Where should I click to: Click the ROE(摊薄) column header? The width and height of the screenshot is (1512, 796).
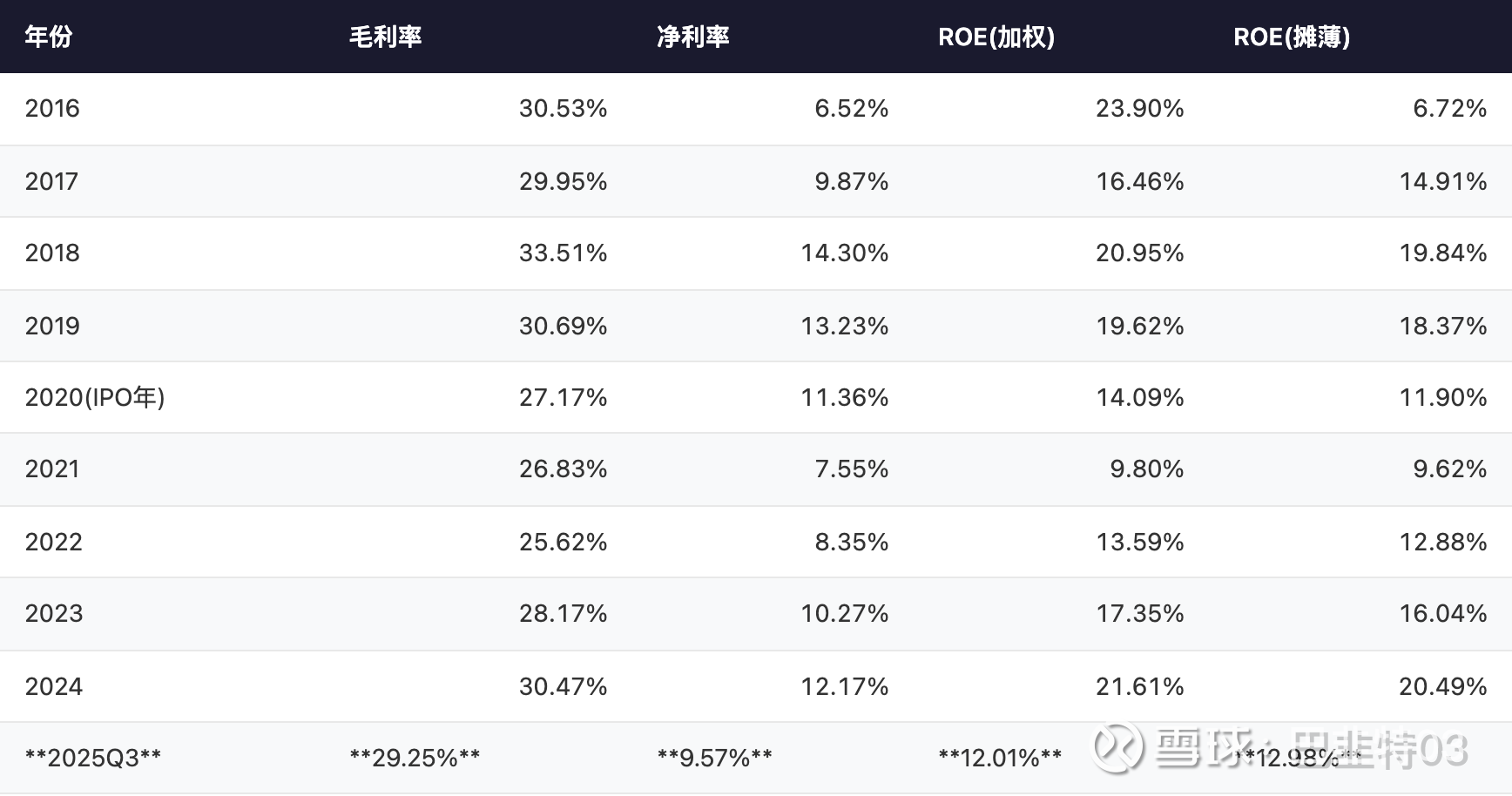(1291, 37)
